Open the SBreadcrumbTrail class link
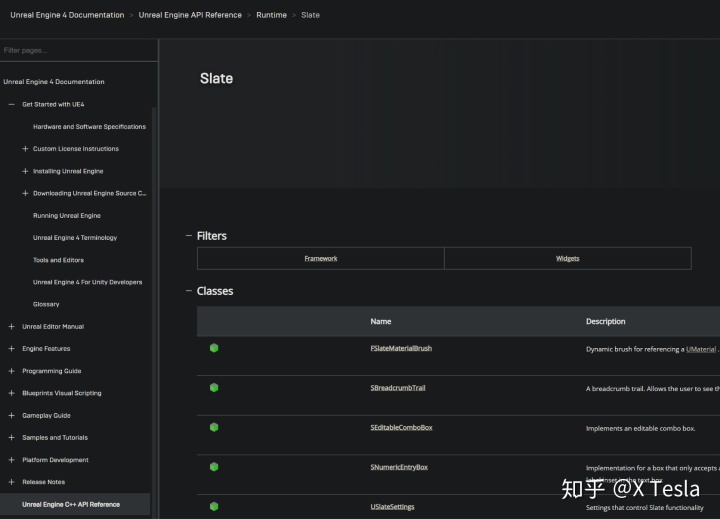 [x=398, y=388]
